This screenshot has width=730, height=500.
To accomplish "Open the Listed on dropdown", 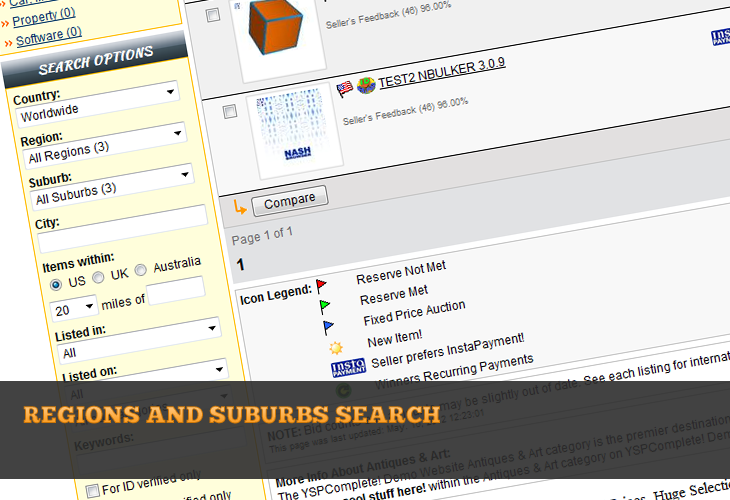I will tap(146, 381).
